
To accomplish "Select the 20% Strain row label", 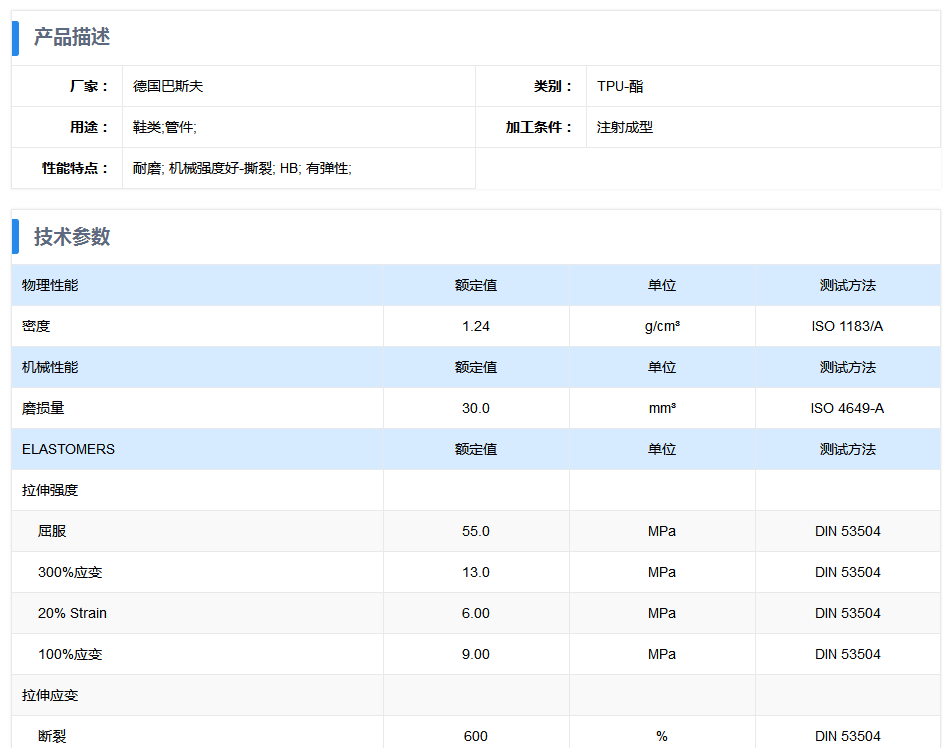I will click(72, 614).
